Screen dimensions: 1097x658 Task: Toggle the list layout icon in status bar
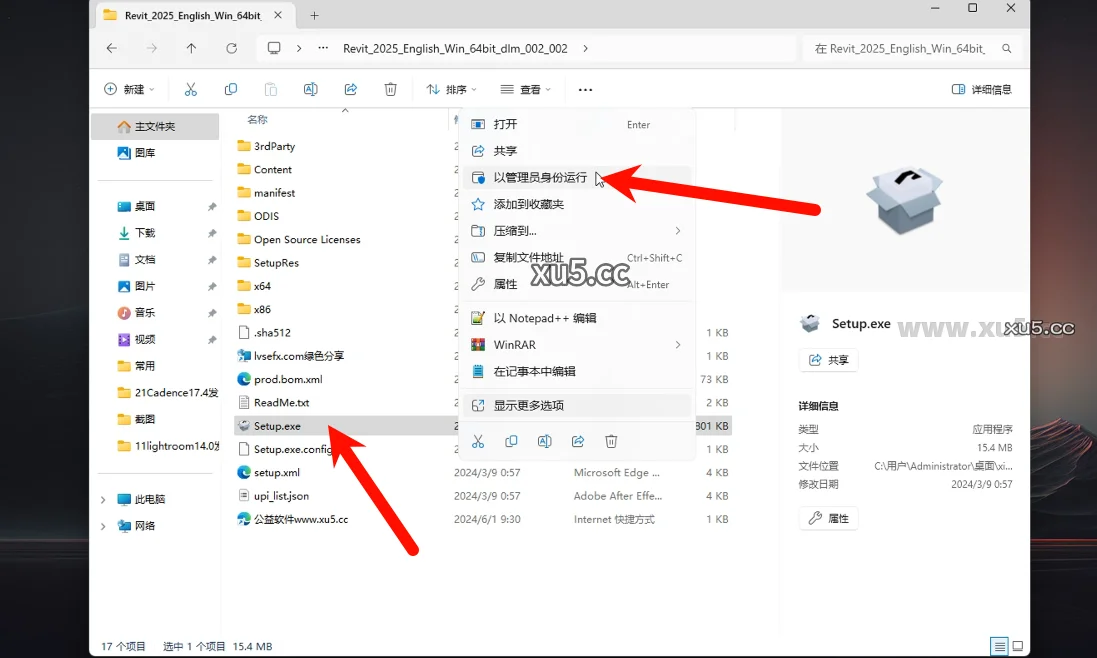998,646
